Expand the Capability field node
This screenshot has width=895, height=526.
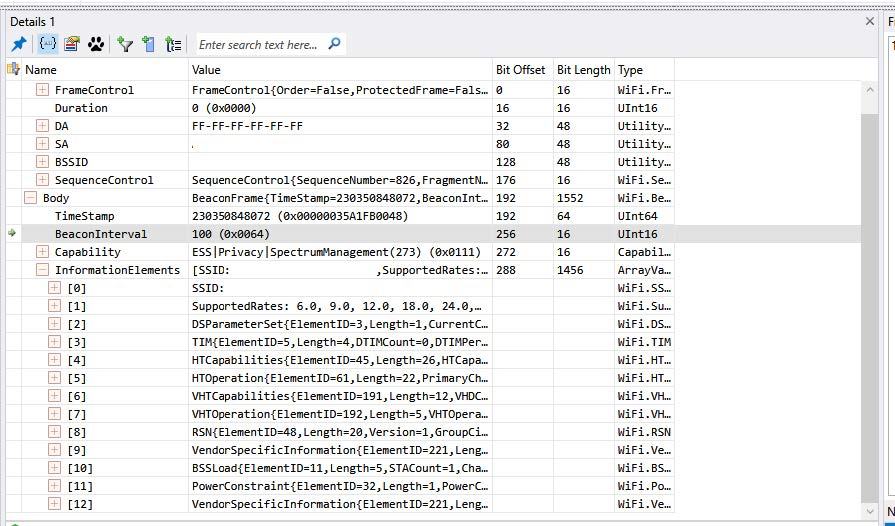coord(42,252)
